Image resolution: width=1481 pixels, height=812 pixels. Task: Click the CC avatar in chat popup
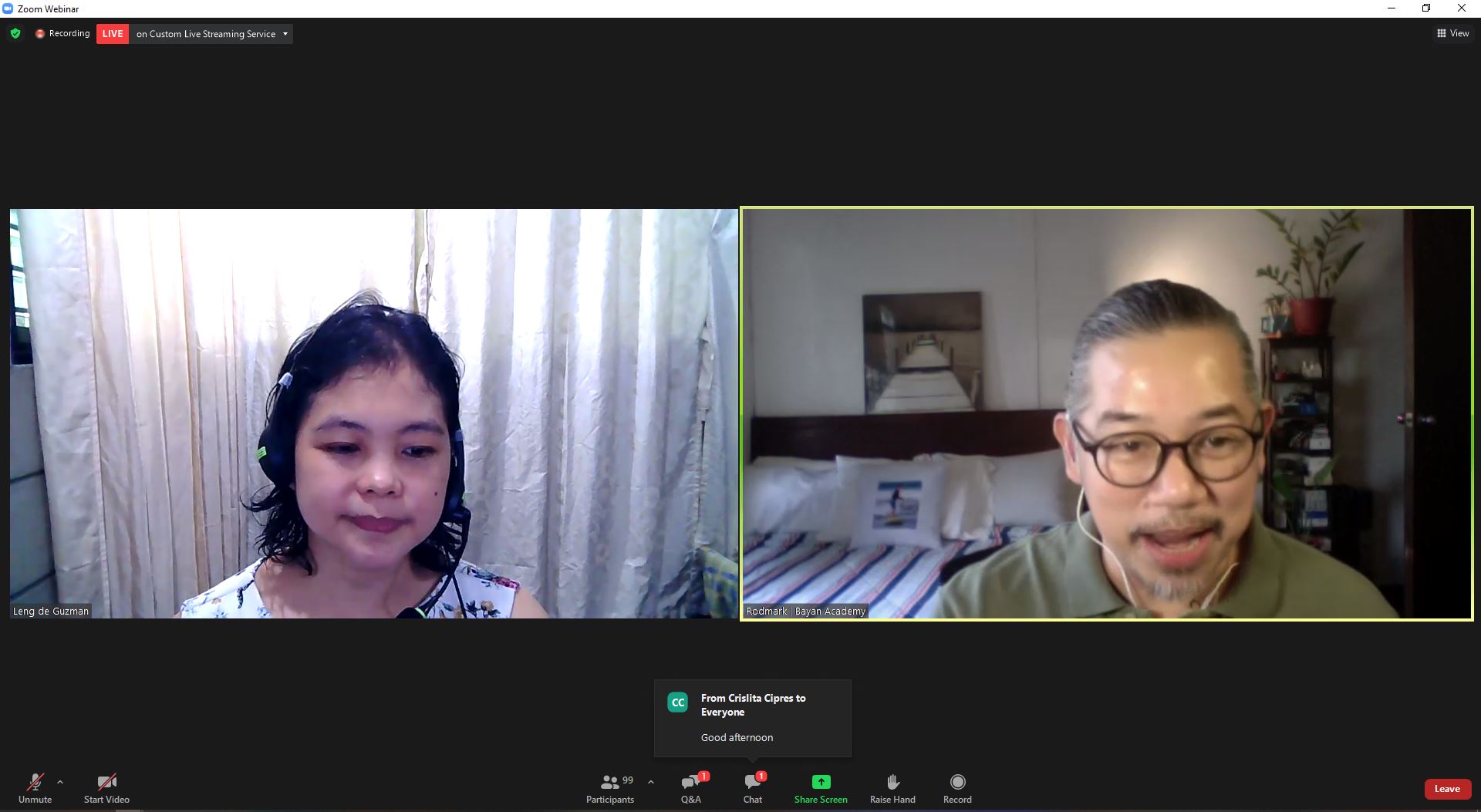tap(678, 702)
